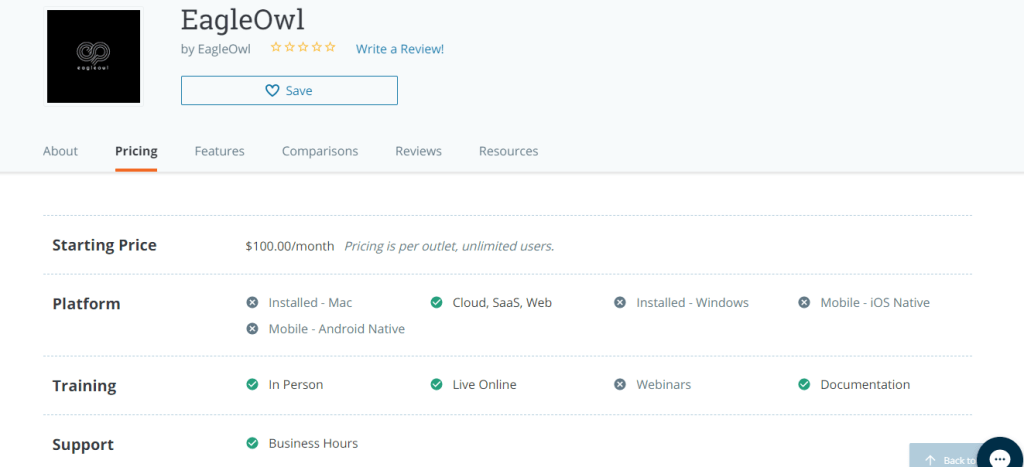Click the Webinars training text
Screen dimensions: 1024x467
[664, 385]
